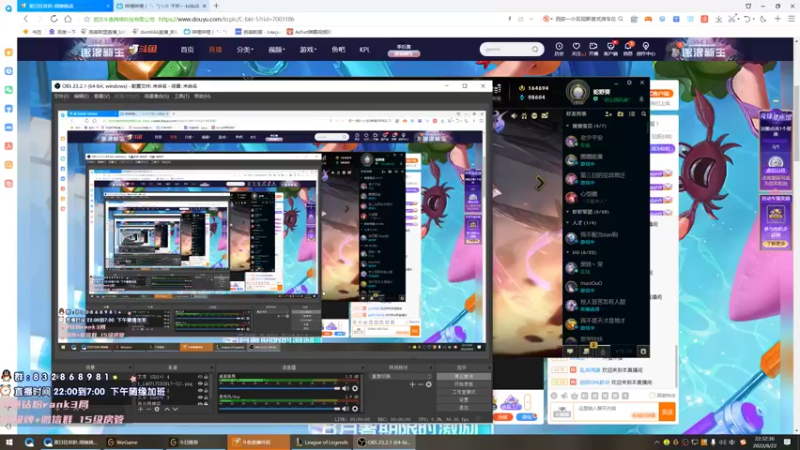Image resolution: width=800 pixels, height=450 pixels.
Task: Open Douyu 游戏 dropdown in navigation
Action: [308, 49]
